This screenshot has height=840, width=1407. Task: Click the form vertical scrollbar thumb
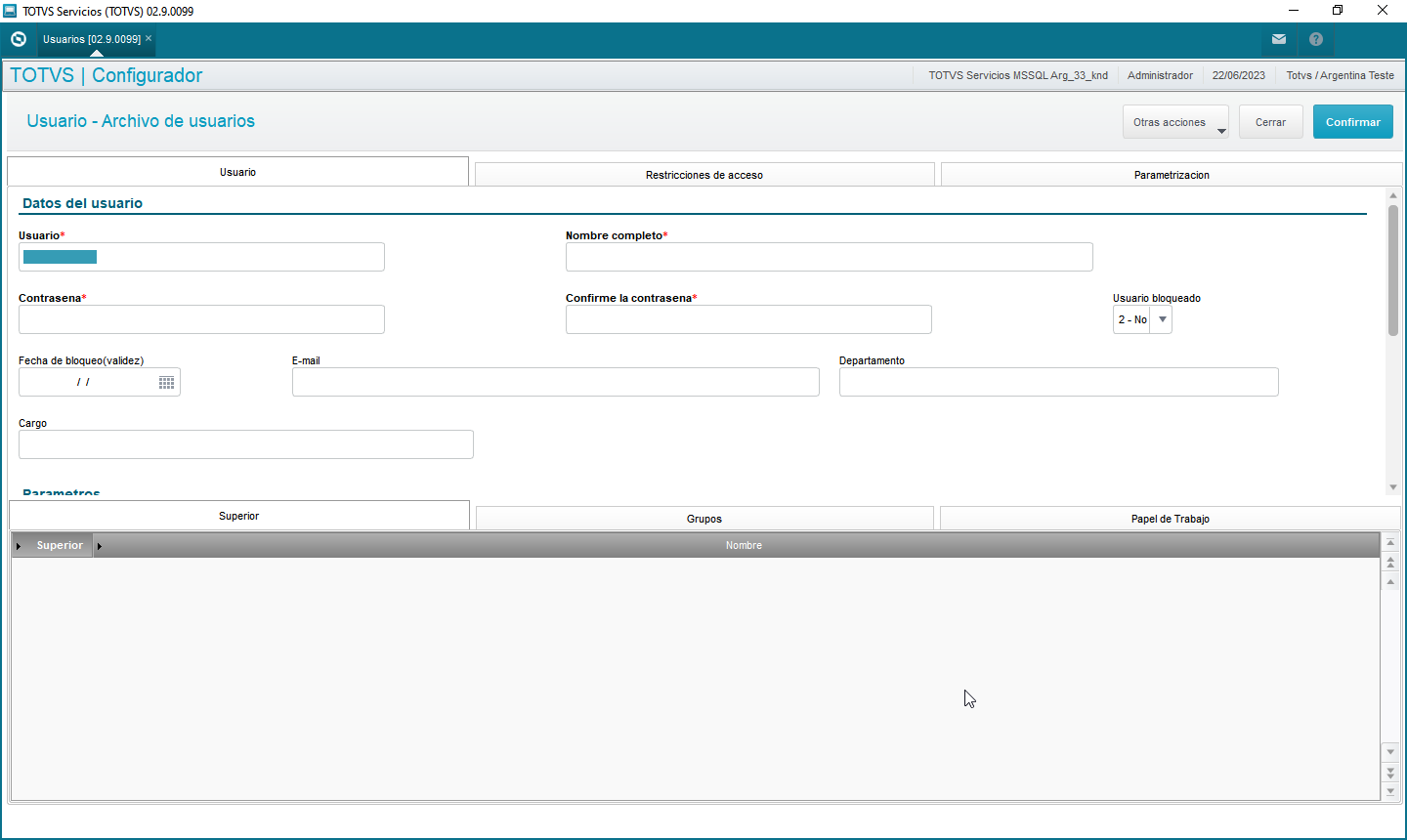coord(1393,271)
